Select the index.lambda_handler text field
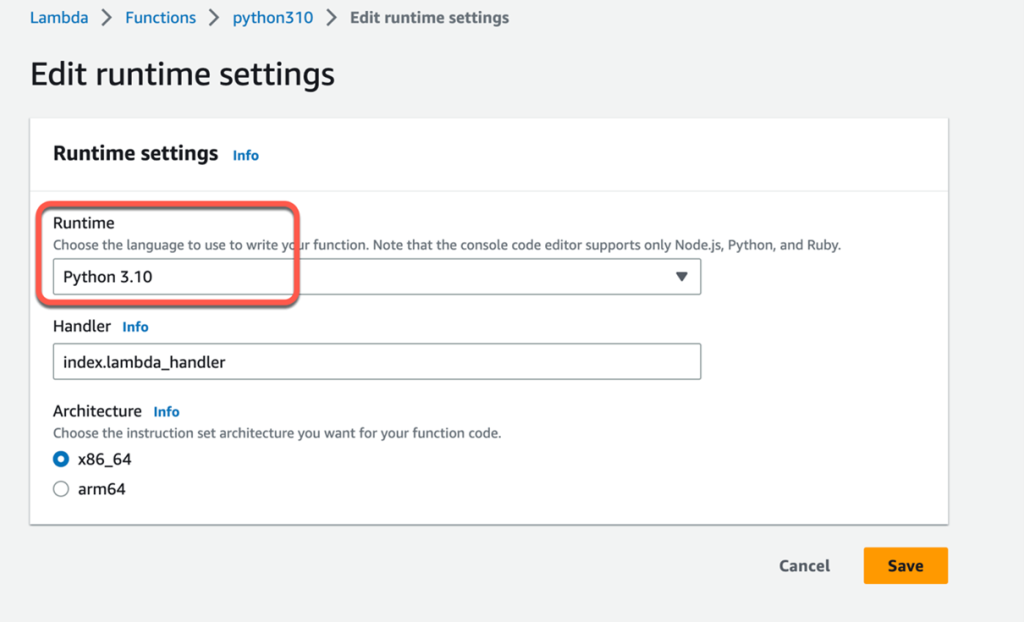 (377, 361)
